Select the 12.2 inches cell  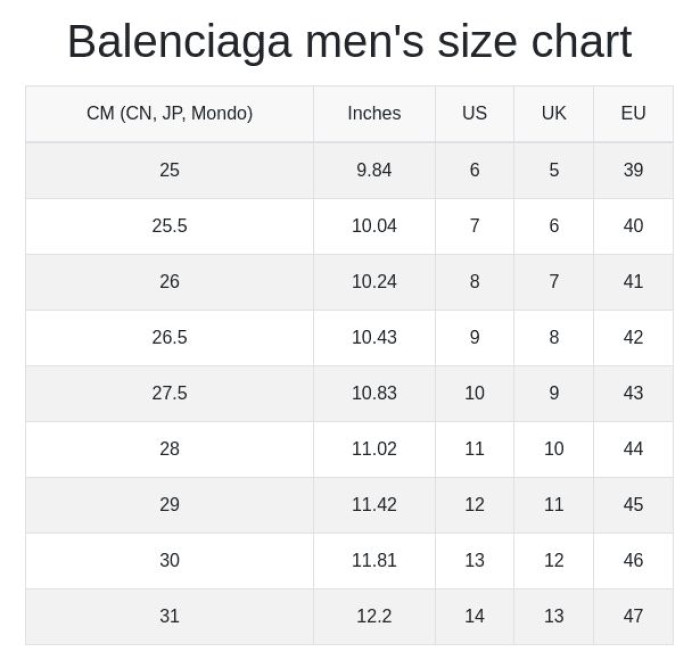[x=374, y=617]
